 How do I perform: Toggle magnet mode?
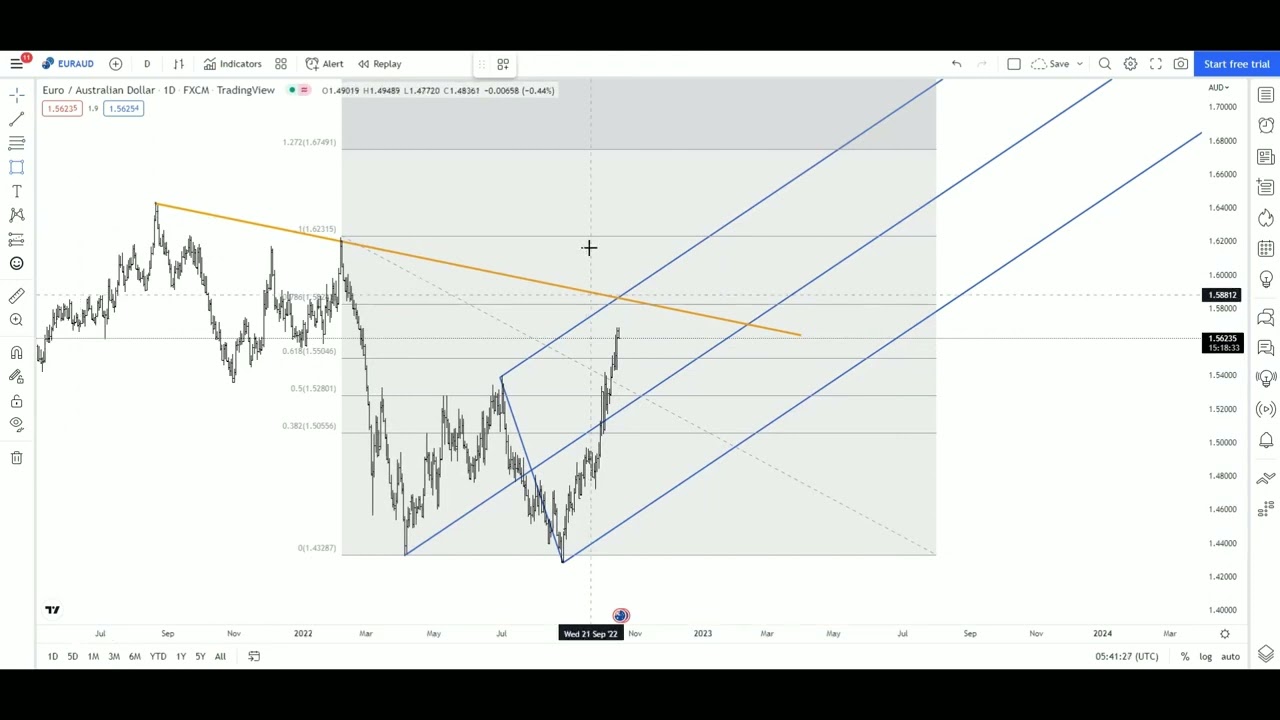pyautogui.click(x=17, y=352)
